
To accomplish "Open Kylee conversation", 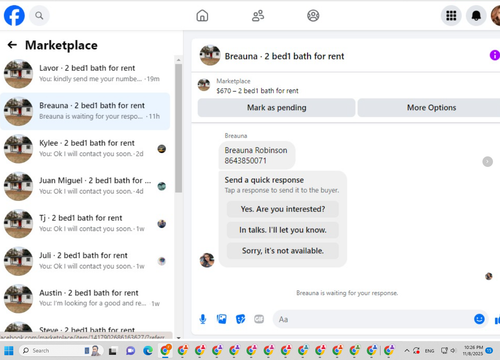I will 85,149.
